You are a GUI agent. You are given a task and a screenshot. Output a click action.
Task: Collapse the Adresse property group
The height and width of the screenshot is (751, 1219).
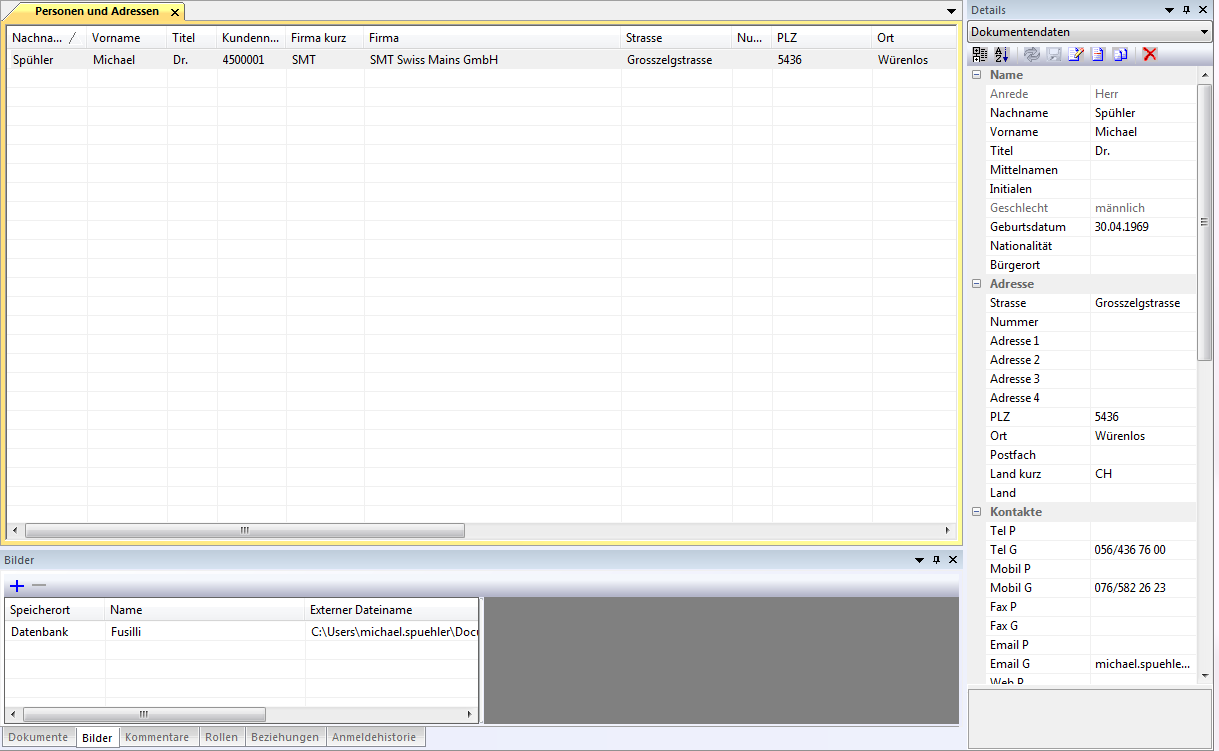[x=976, y=284]
